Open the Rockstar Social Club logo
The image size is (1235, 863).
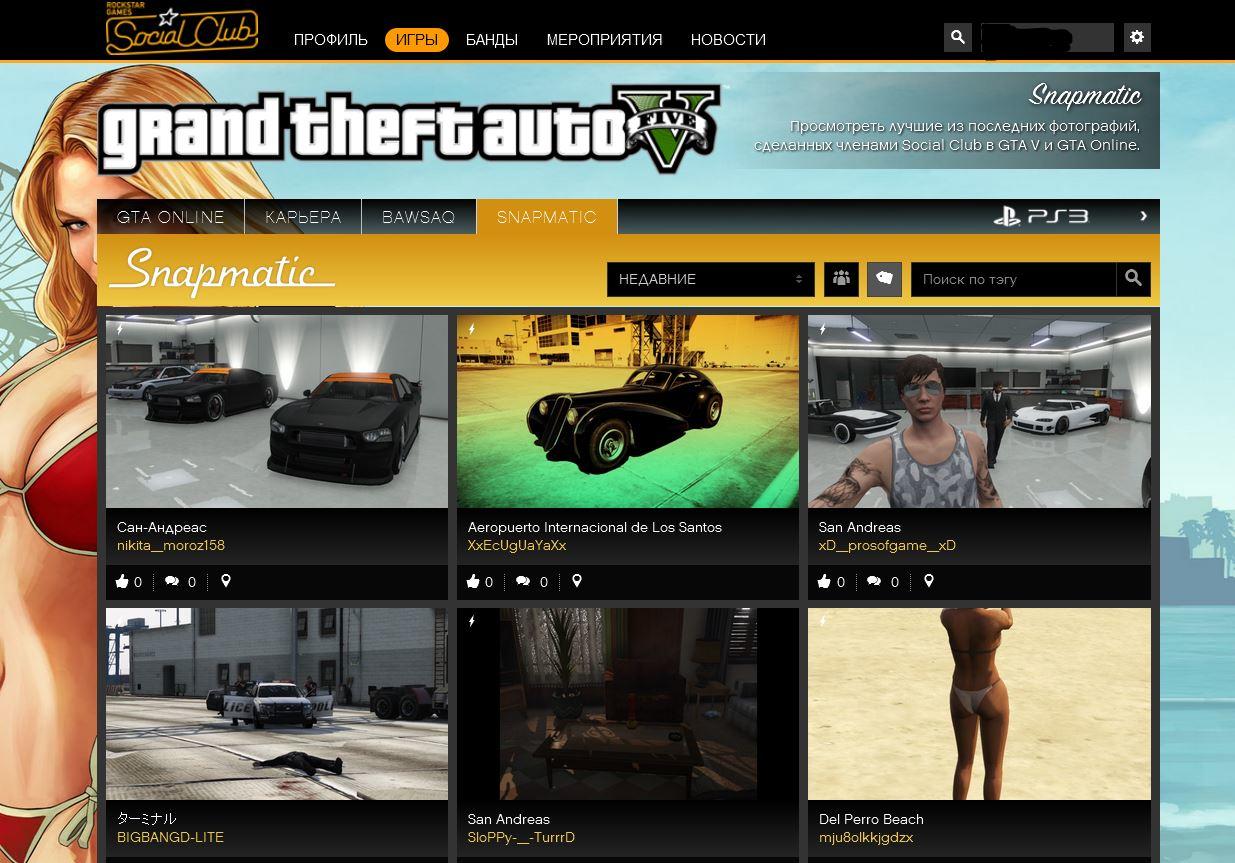(x=182, y=29)
